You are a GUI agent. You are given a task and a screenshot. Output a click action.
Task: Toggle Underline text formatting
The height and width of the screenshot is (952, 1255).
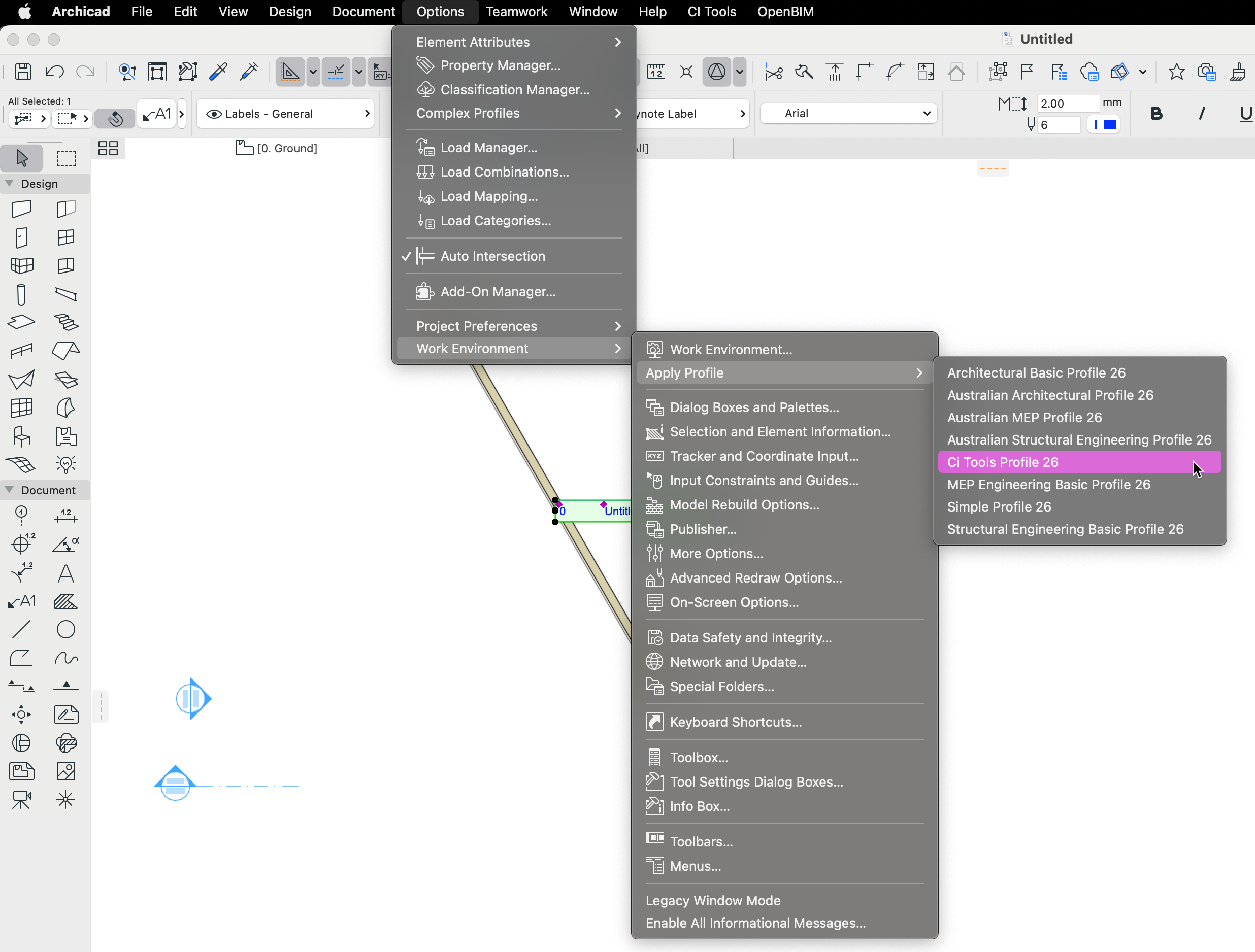click(x=1245, y=113)
